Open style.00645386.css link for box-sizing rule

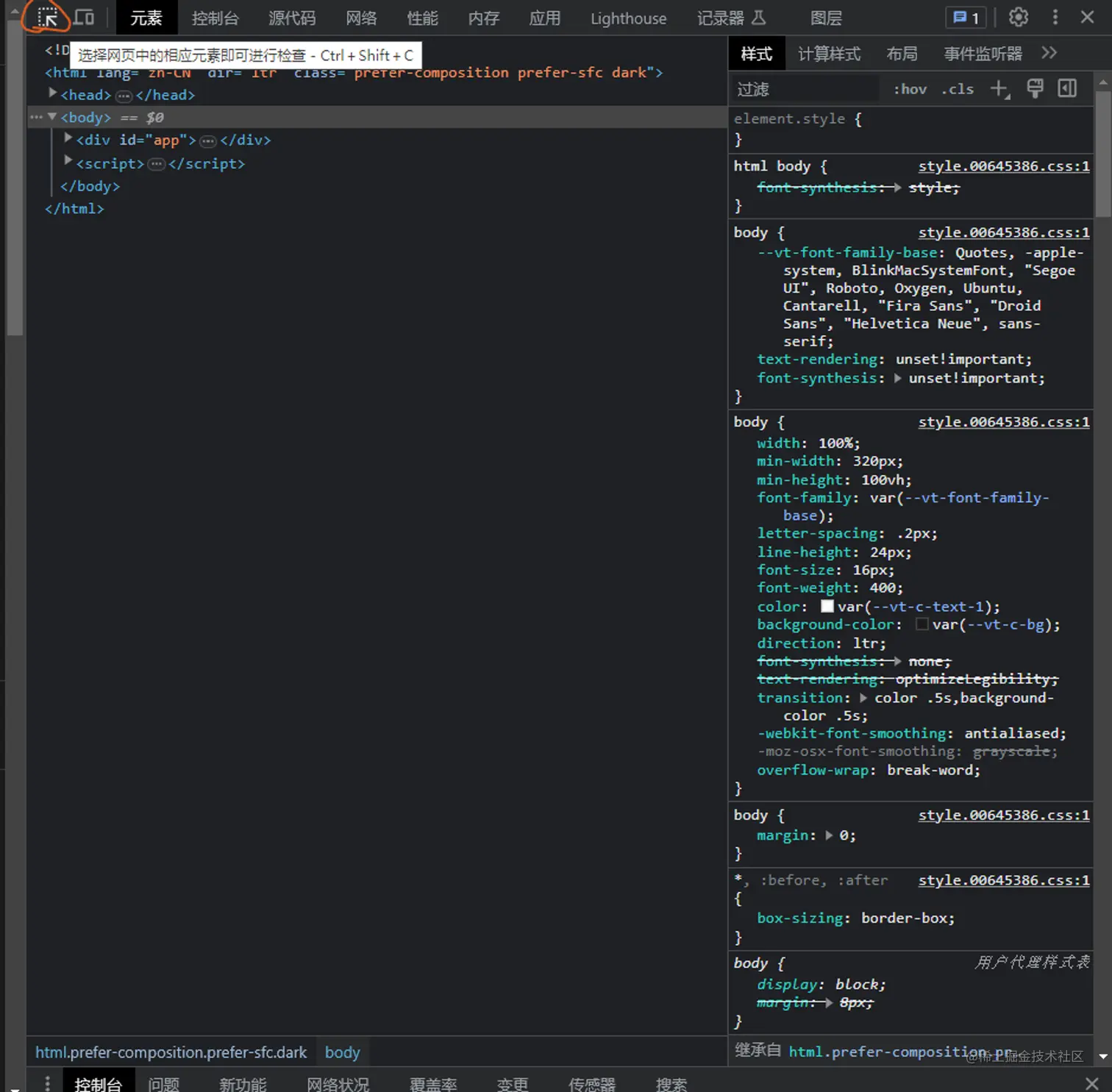pyautogui.click(x=1003, y=880)
